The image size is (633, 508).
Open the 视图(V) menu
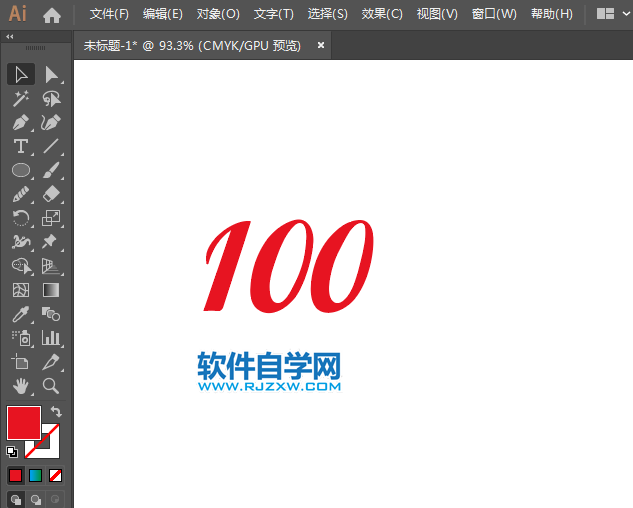coord(437,14)
